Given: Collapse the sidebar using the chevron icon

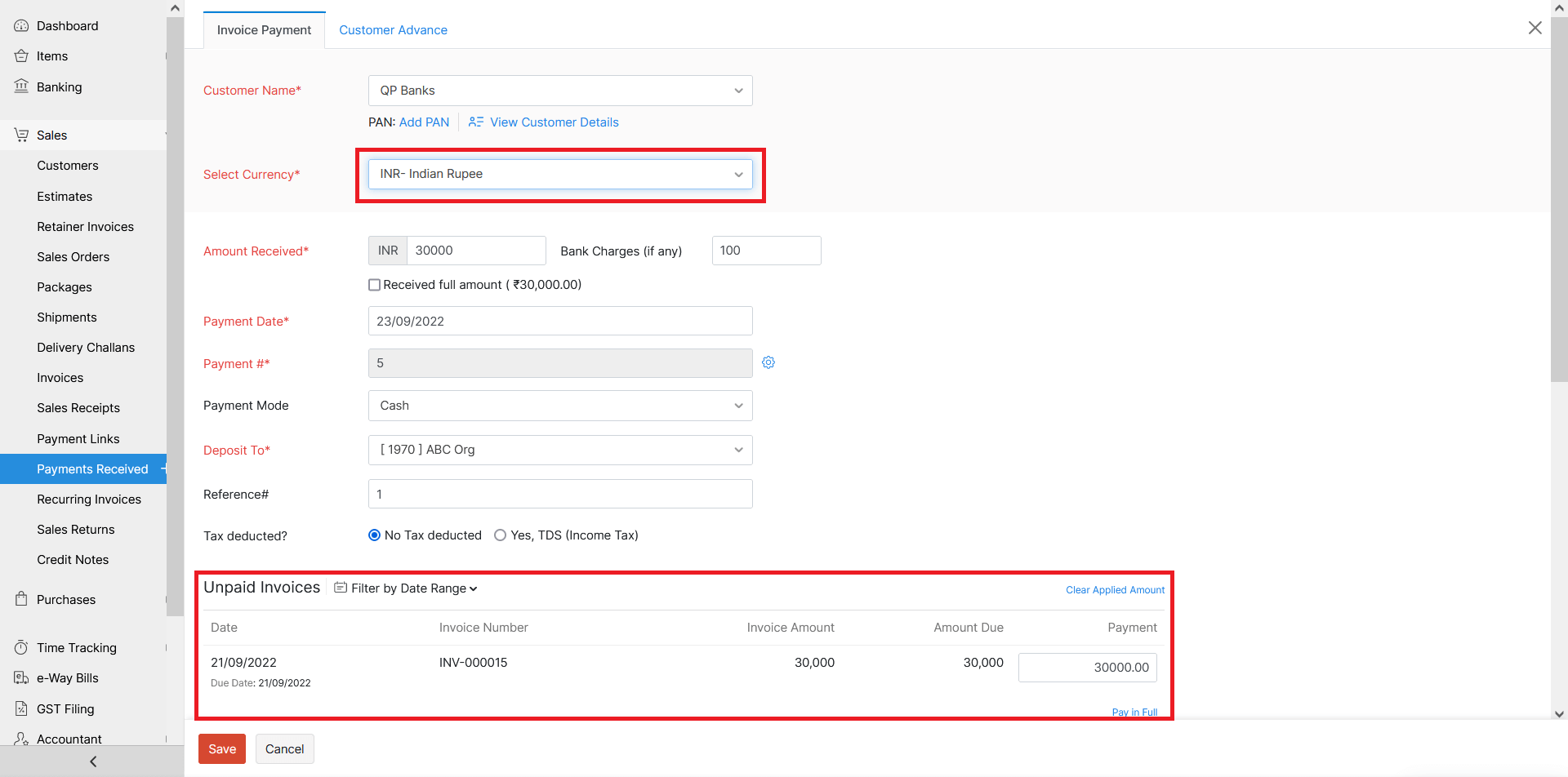Looking at the screenshot, I should coord(92,761).
